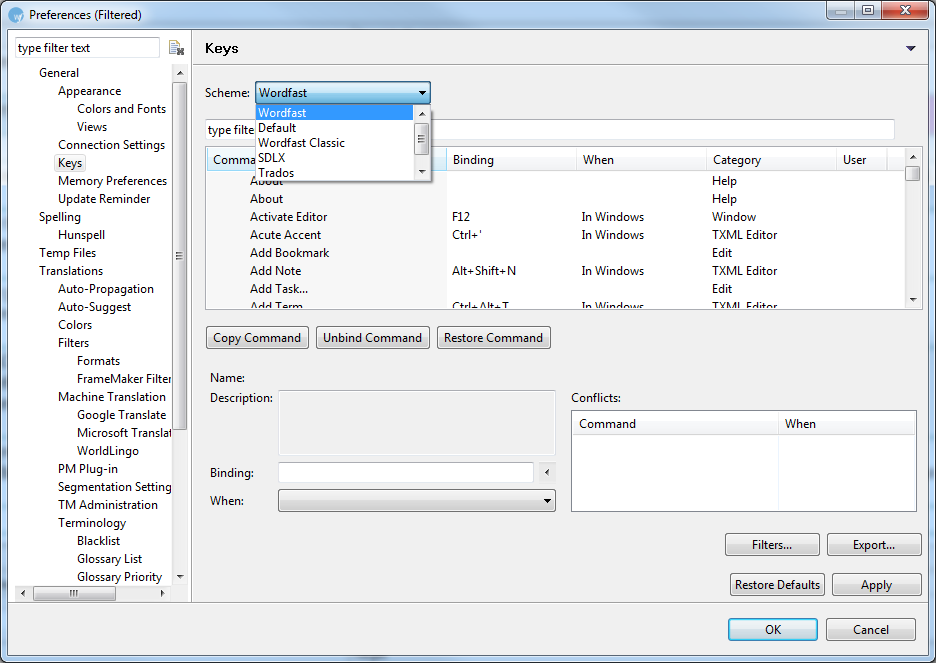Select Terminology tree item
Viewport: 936px width, 663px height.
point(92,523)
